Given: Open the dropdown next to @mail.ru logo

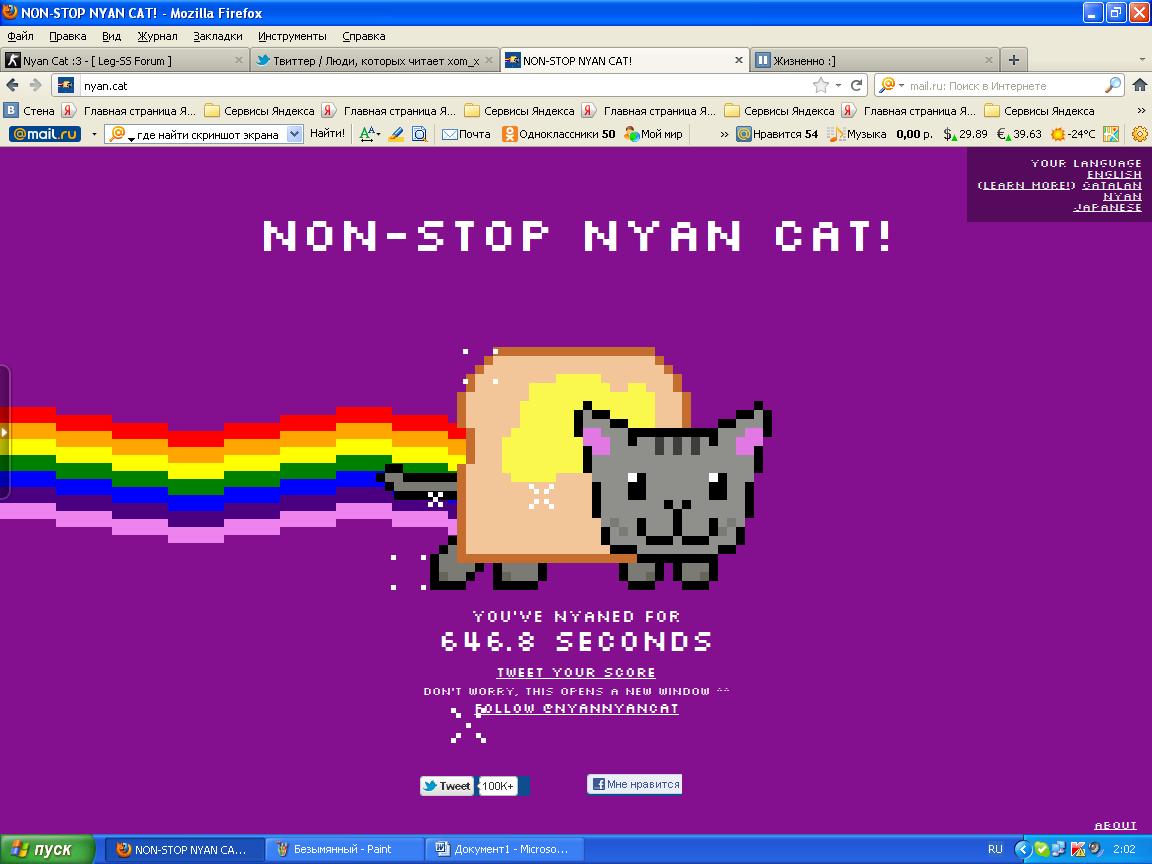Looking at the screenshot, I should [94, 134].
